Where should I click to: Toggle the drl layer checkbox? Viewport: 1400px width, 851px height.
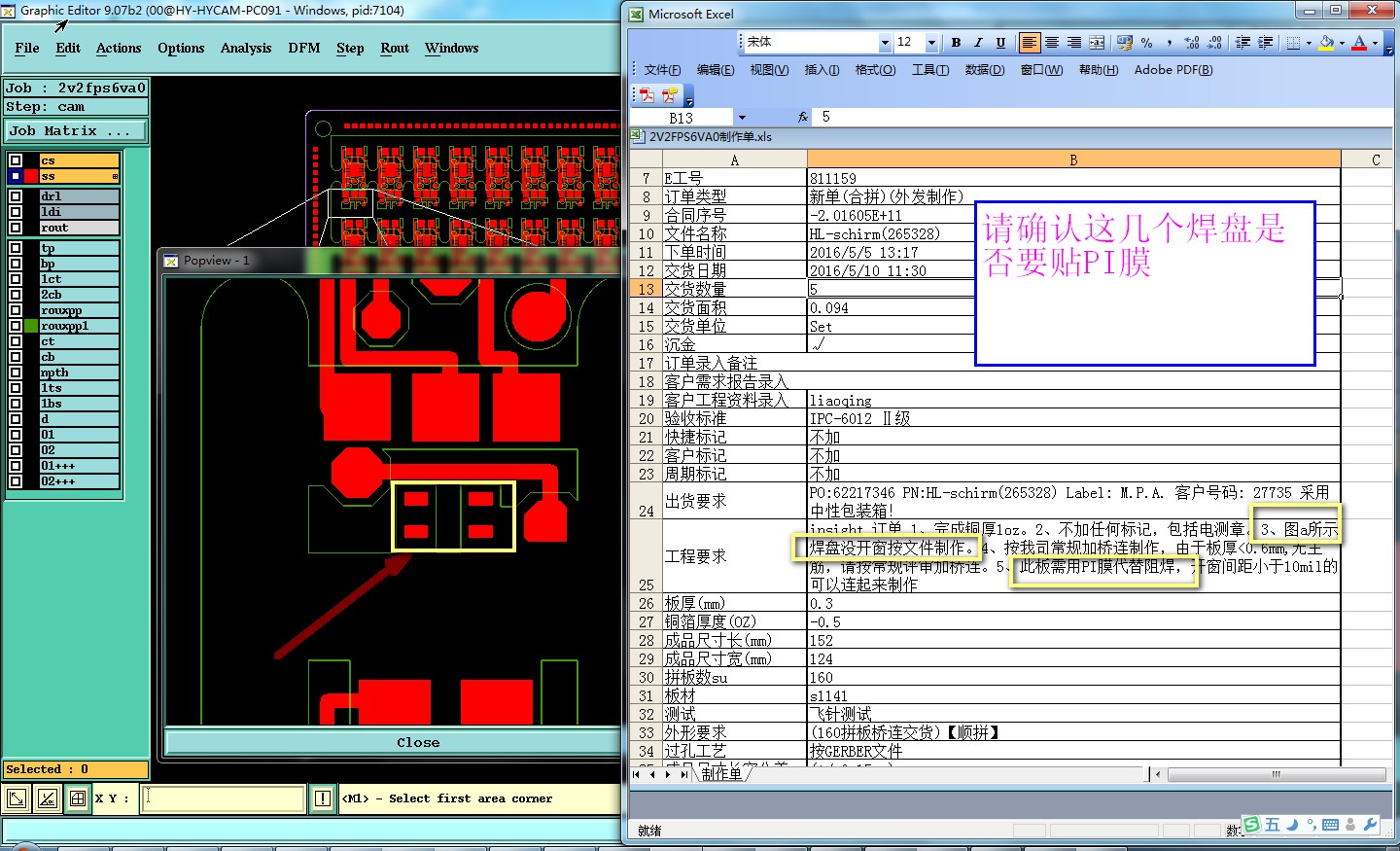tap(16, 196)
